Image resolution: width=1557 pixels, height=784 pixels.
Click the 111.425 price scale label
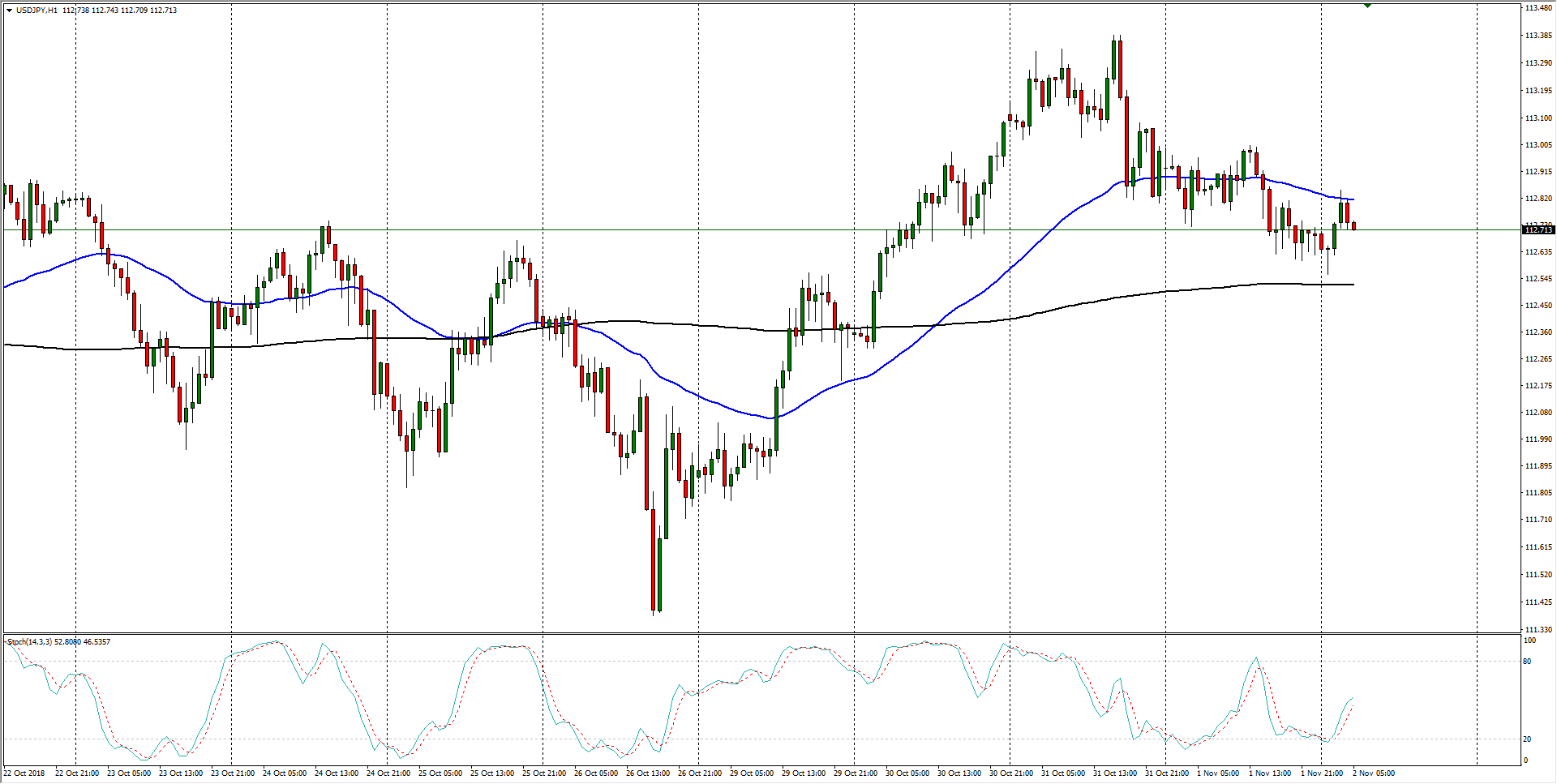(1538, 602)
